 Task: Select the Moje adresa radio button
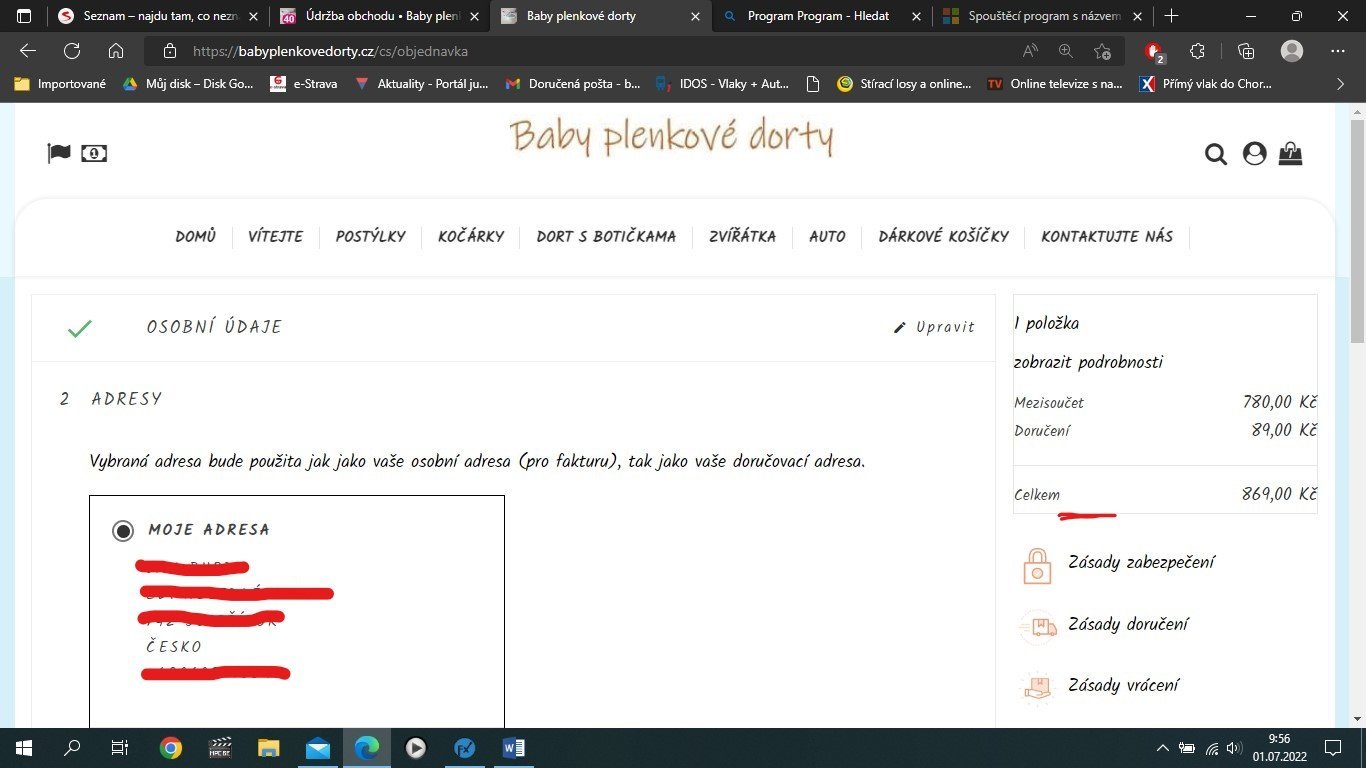[x=123, y=531]
